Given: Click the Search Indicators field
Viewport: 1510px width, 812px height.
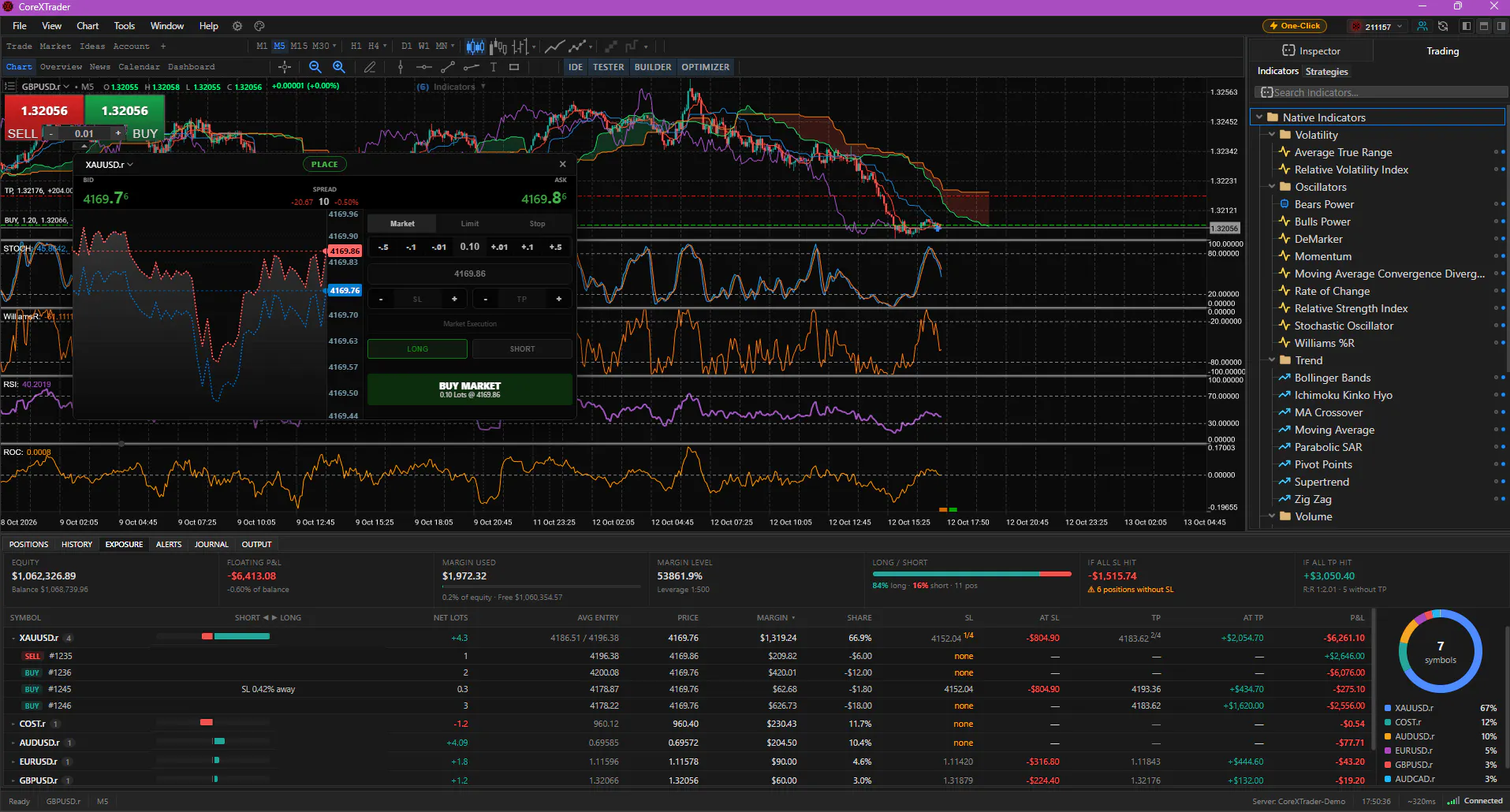Looking at the screenshot, I should pyautogui.click(x=1380, y=92).
